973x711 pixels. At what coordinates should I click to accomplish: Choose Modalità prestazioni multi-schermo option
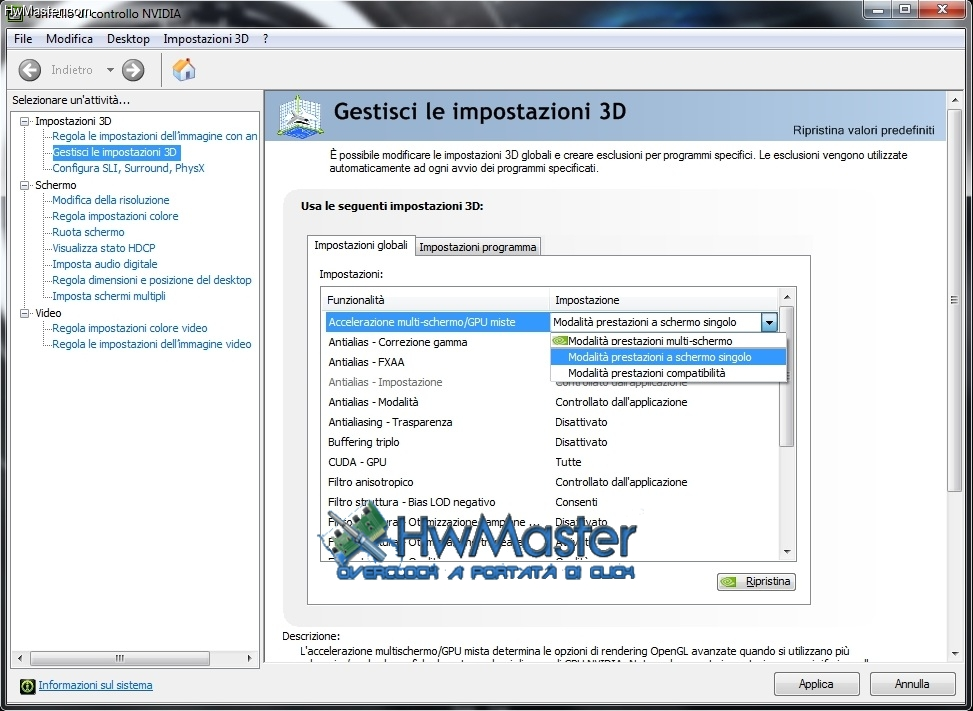point(668,341)
